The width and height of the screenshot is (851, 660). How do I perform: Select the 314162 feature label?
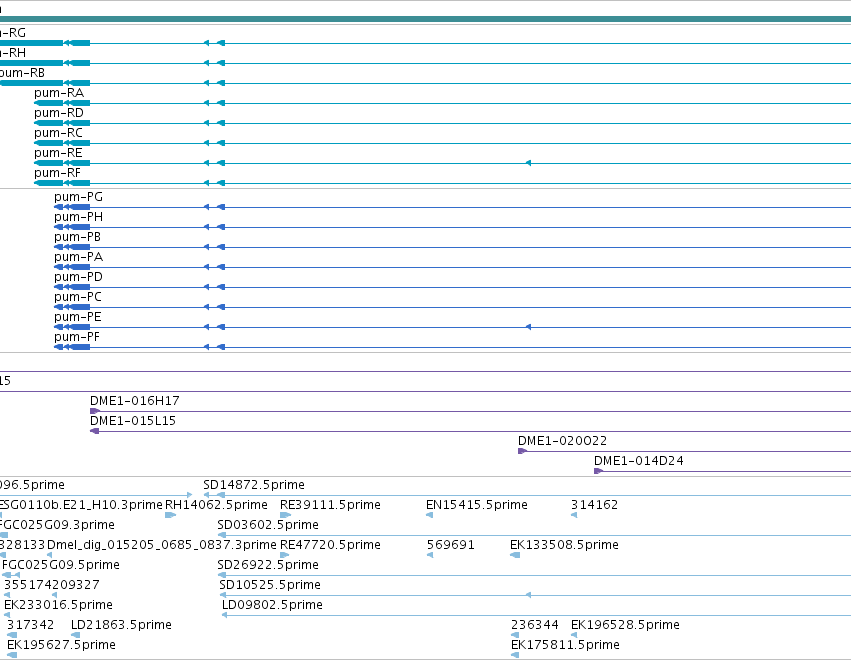pyautogui.click(x=594, y=505)
